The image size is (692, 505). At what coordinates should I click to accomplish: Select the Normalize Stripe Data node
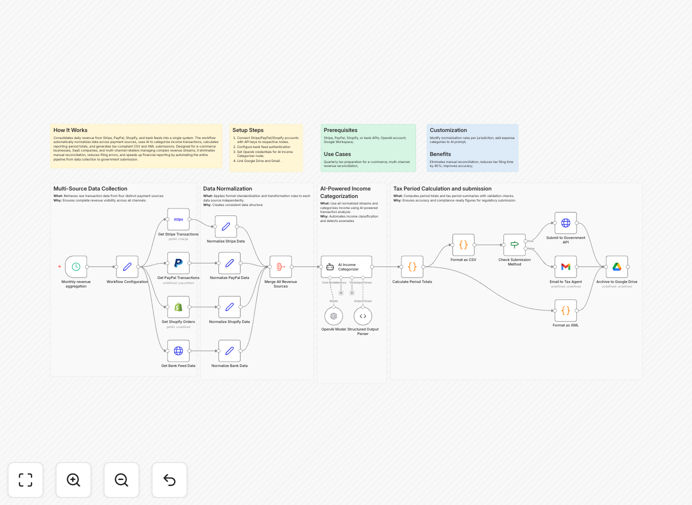coord(226,226)
